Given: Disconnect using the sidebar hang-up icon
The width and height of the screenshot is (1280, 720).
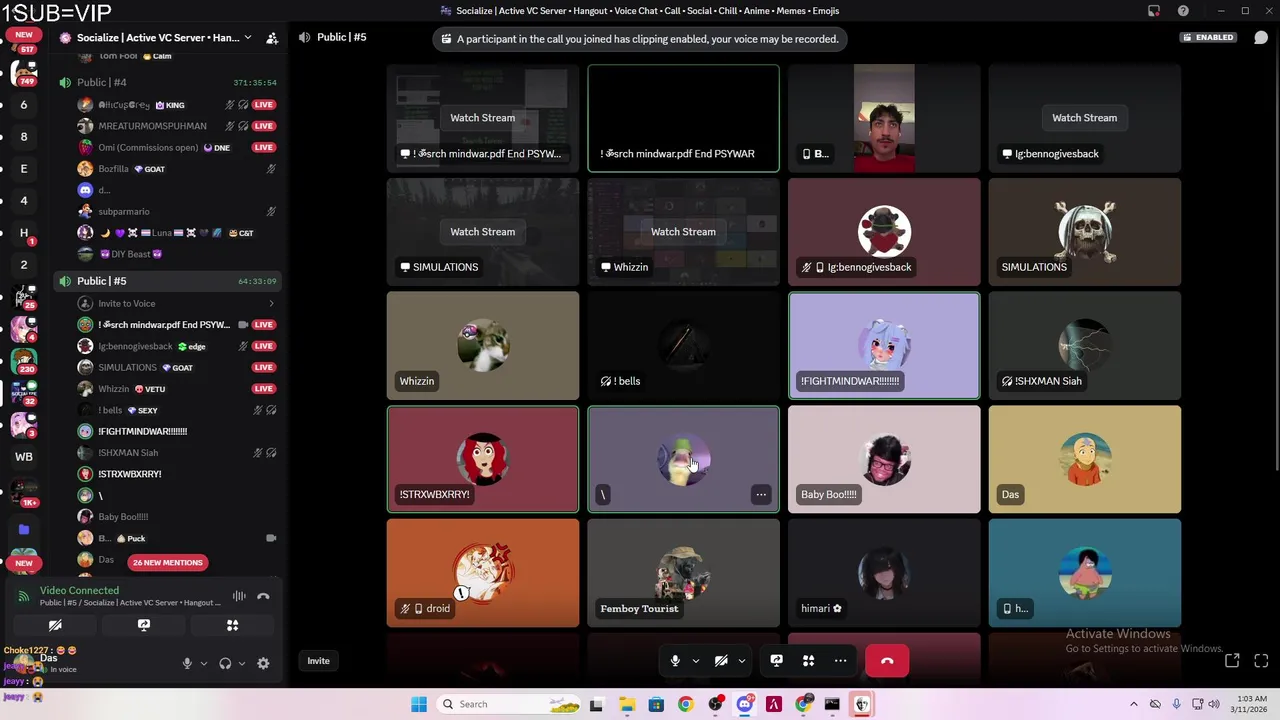Looking at the screenshot, I should click(x=263, y=596).
